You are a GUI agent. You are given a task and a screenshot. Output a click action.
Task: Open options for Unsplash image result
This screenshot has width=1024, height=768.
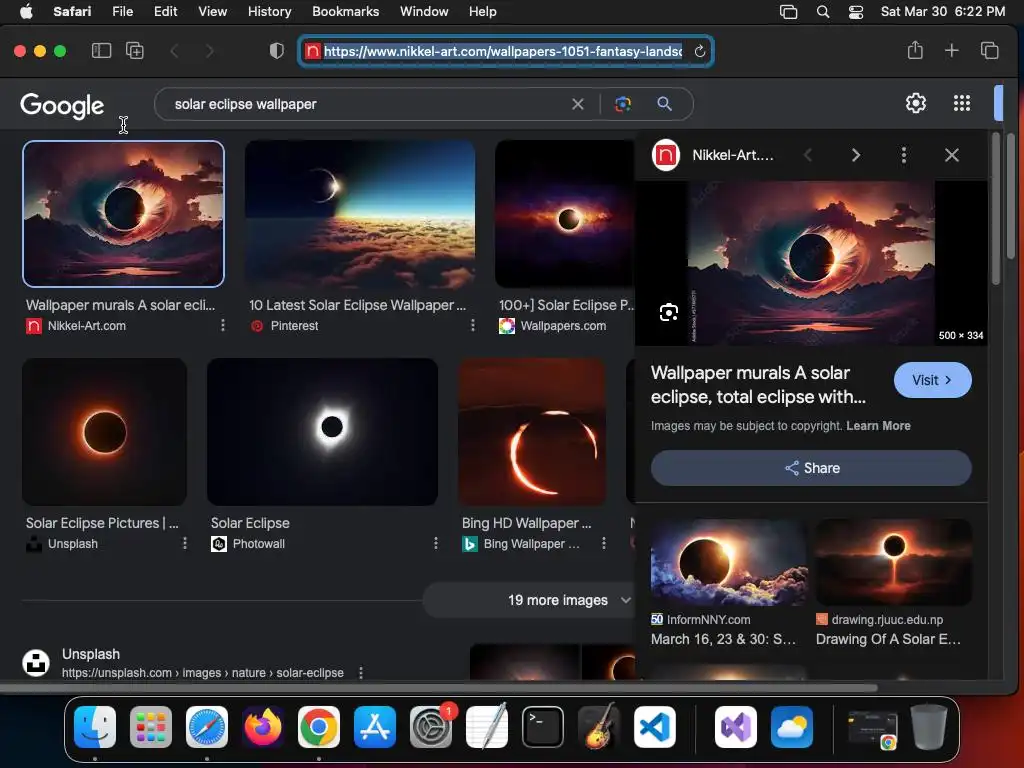coord(185,543)
